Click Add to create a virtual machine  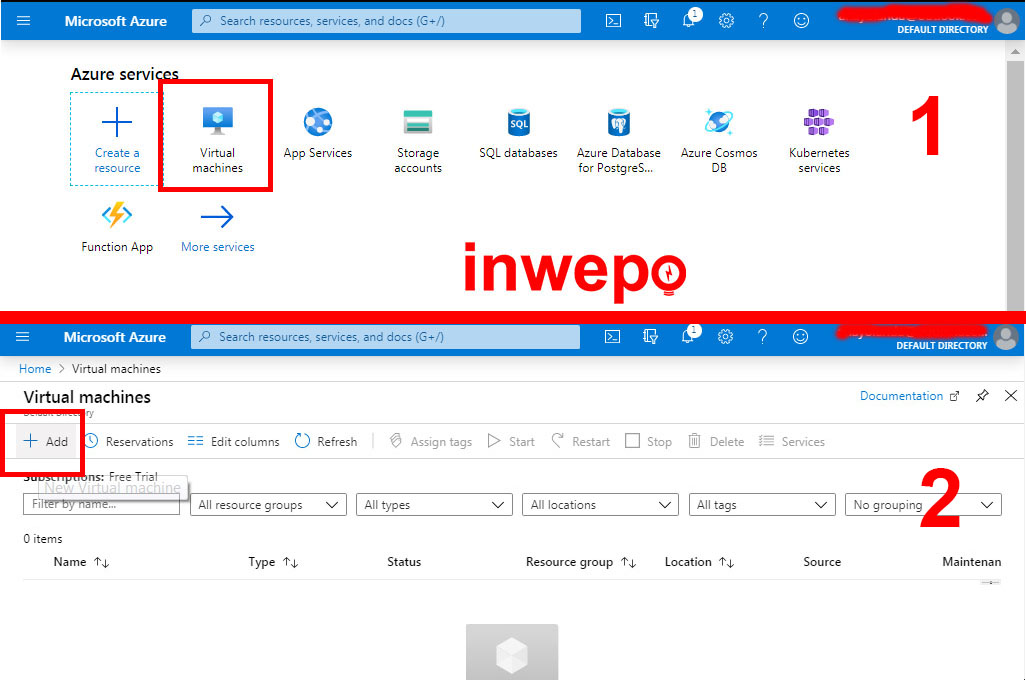(x=46, y=442)
